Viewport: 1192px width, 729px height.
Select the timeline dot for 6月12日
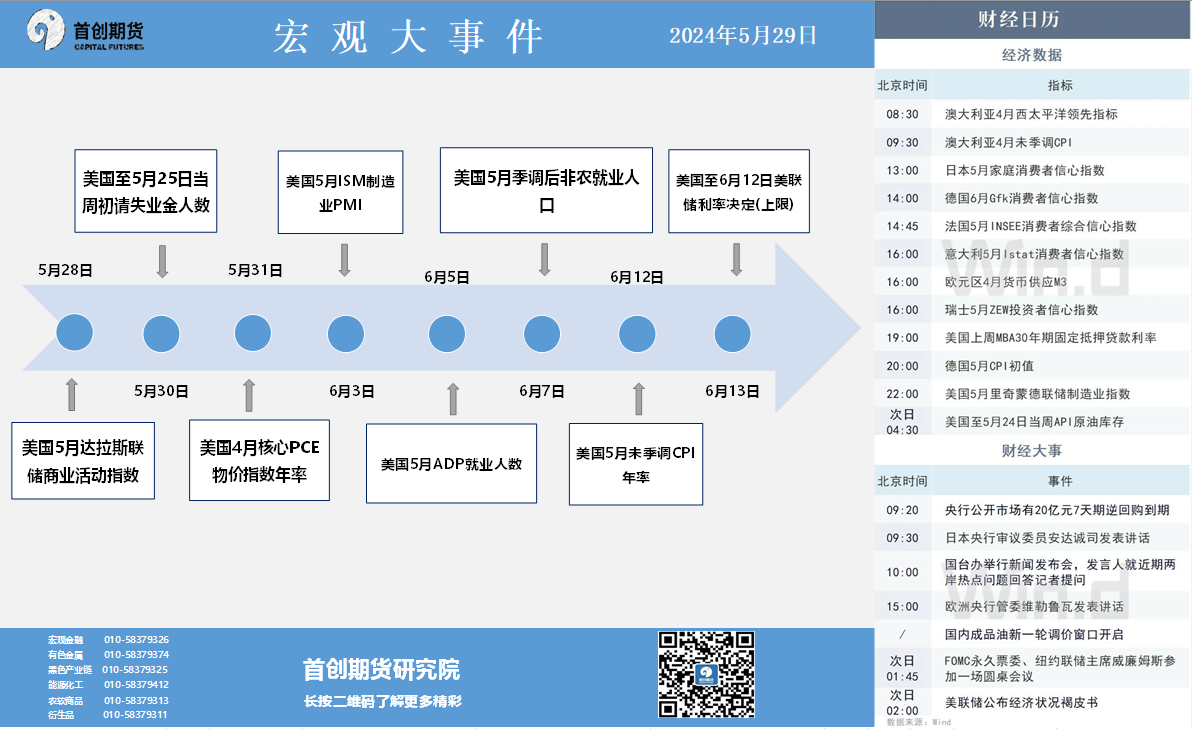tap(637, 334)
